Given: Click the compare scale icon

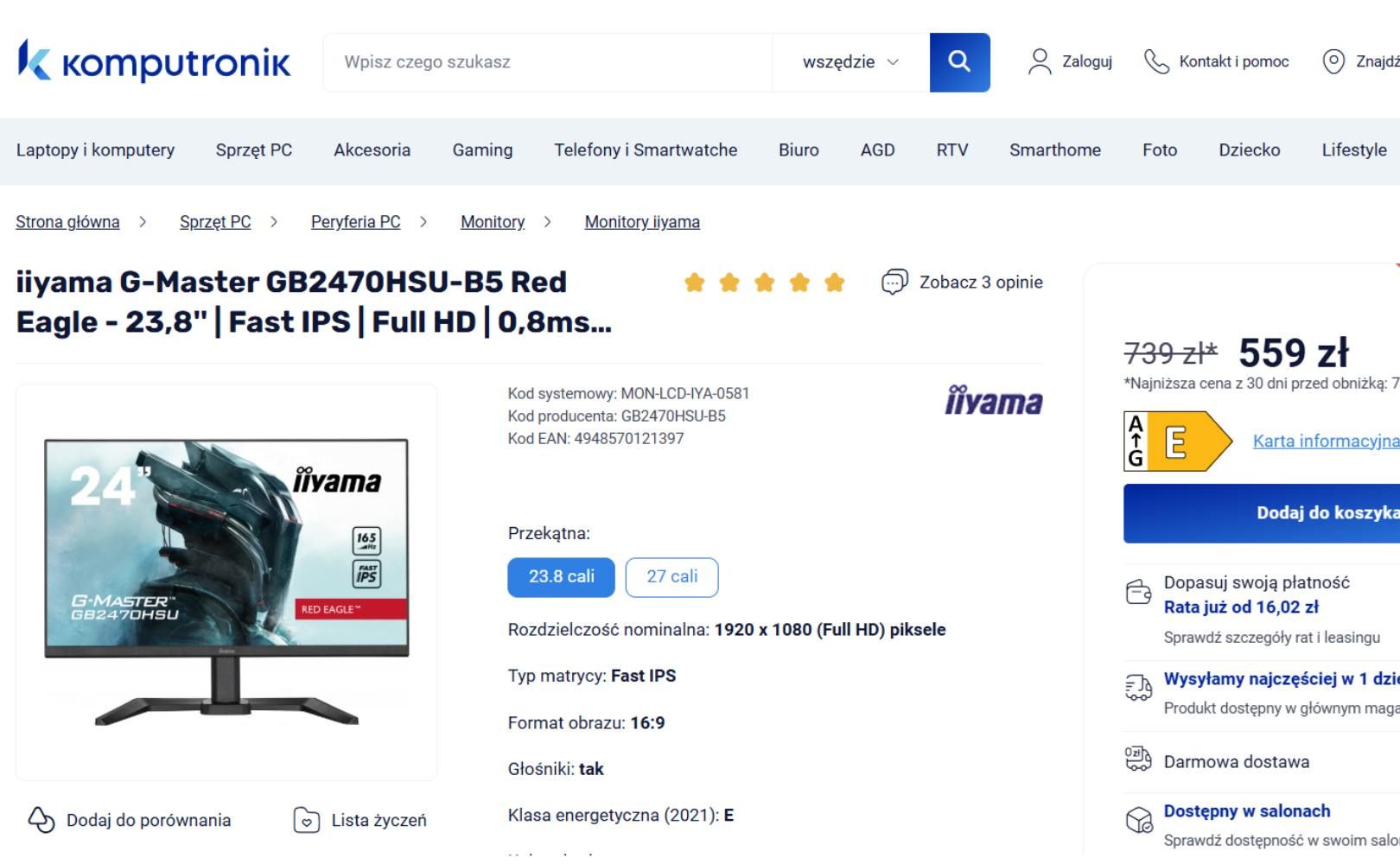Looking at the screenshot, I should [x=41, y=819].
